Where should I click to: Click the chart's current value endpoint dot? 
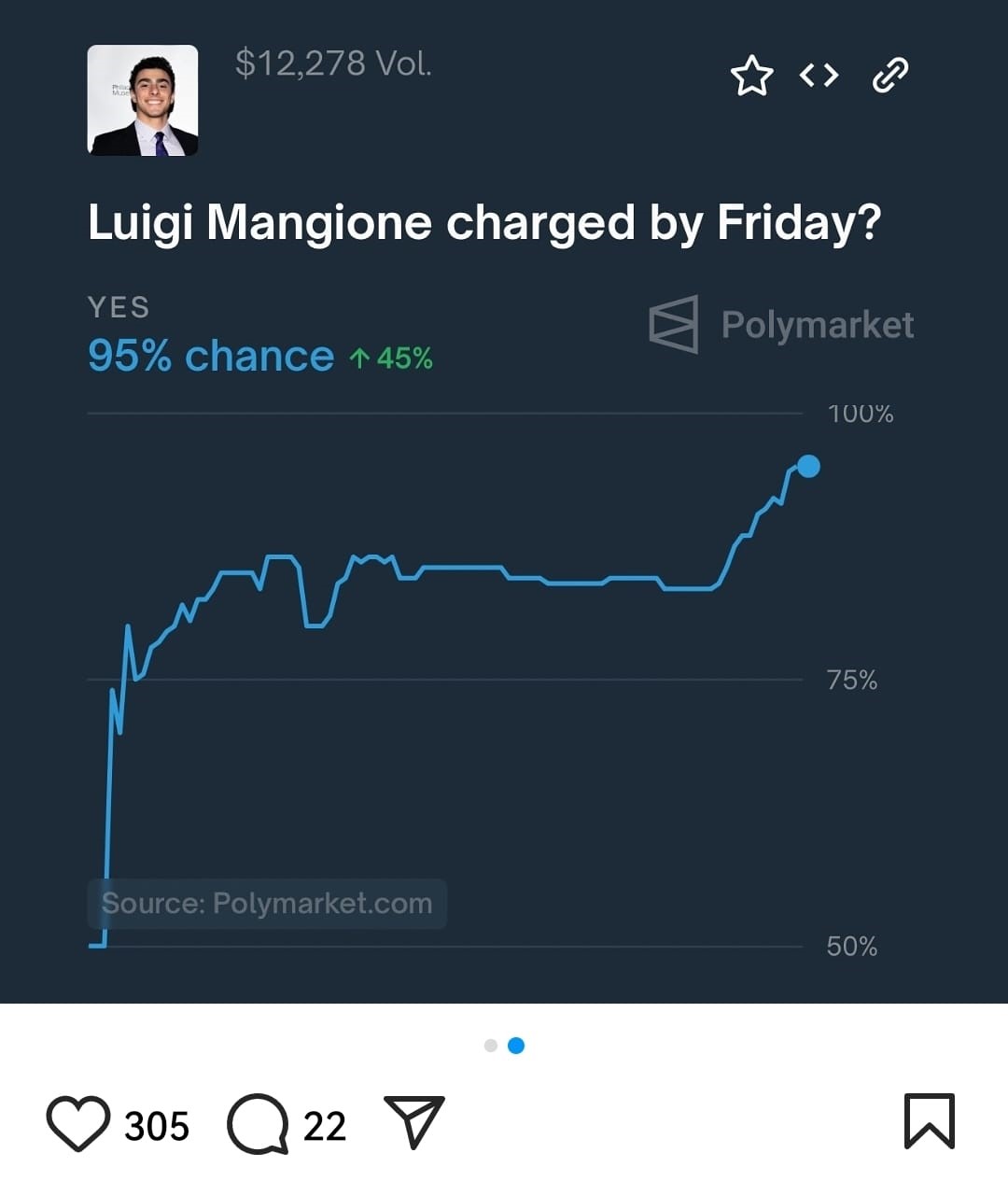808,466
